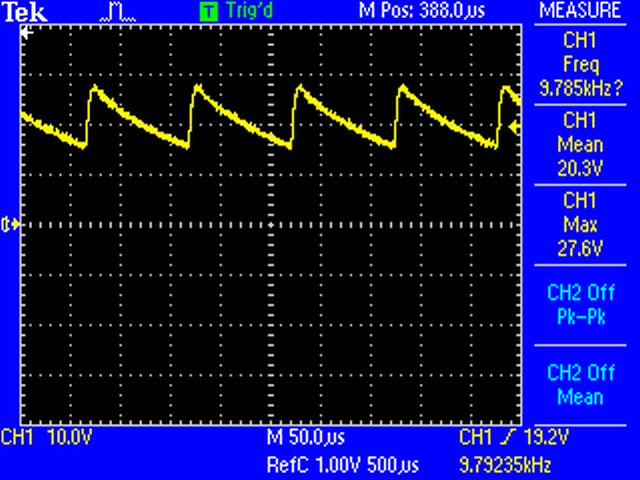Toggle the CH2 Off Pk-Pk measurement
640x480 pixels.
580,304
